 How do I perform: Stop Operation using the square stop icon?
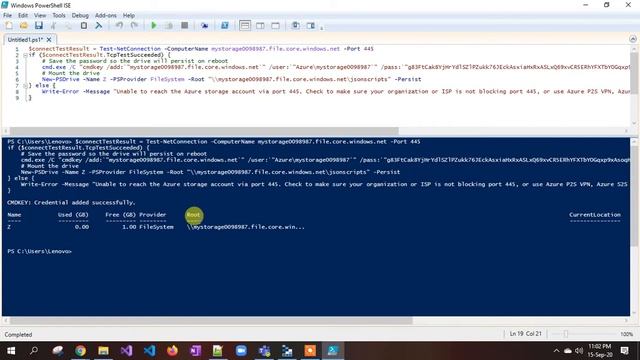pyautogui.click(x=184, y=25)
